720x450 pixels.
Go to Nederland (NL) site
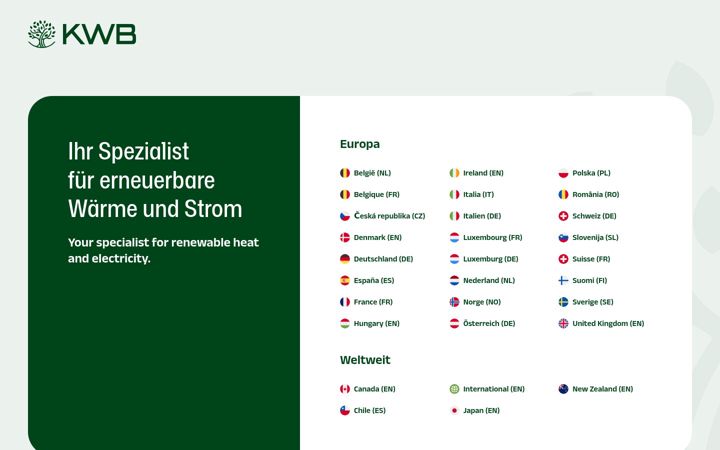click(489, 281)
